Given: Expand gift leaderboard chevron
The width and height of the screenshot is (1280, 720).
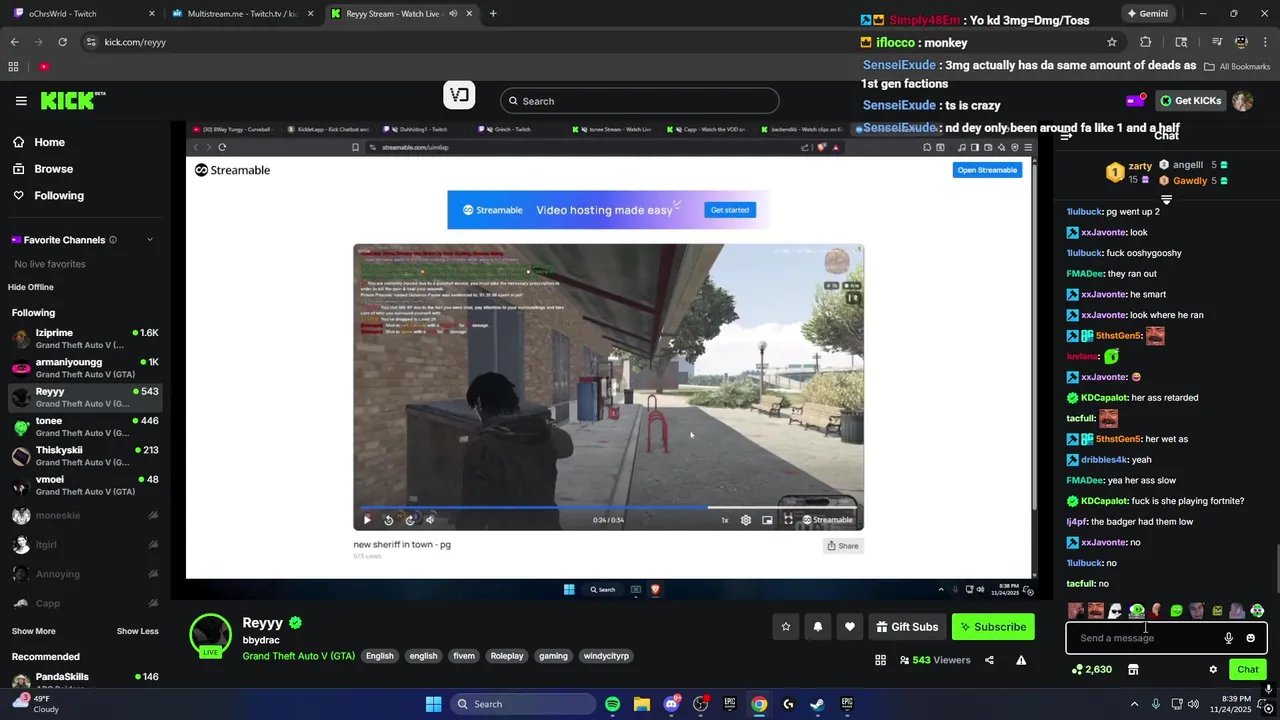Looking at the screenshot, I should pos(1166,200).
